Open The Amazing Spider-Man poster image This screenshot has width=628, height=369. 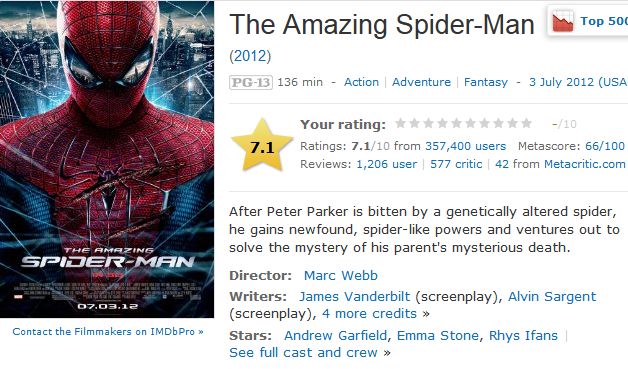[107, 159]
